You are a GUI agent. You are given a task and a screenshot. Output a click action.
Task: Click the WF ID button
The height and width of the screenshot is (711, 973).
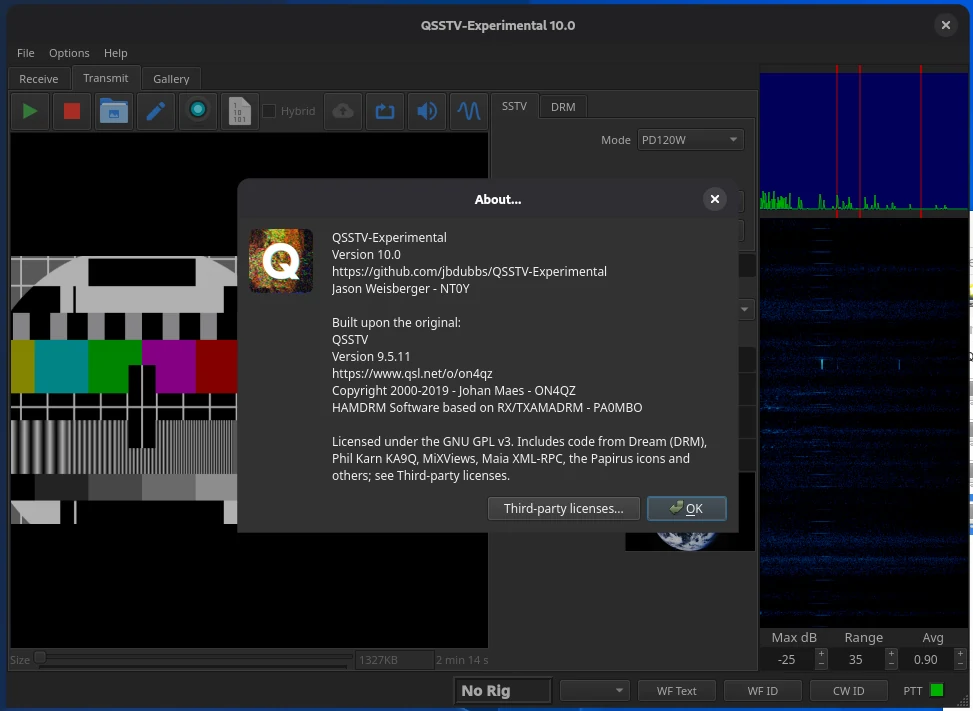[x=762, y=691]
